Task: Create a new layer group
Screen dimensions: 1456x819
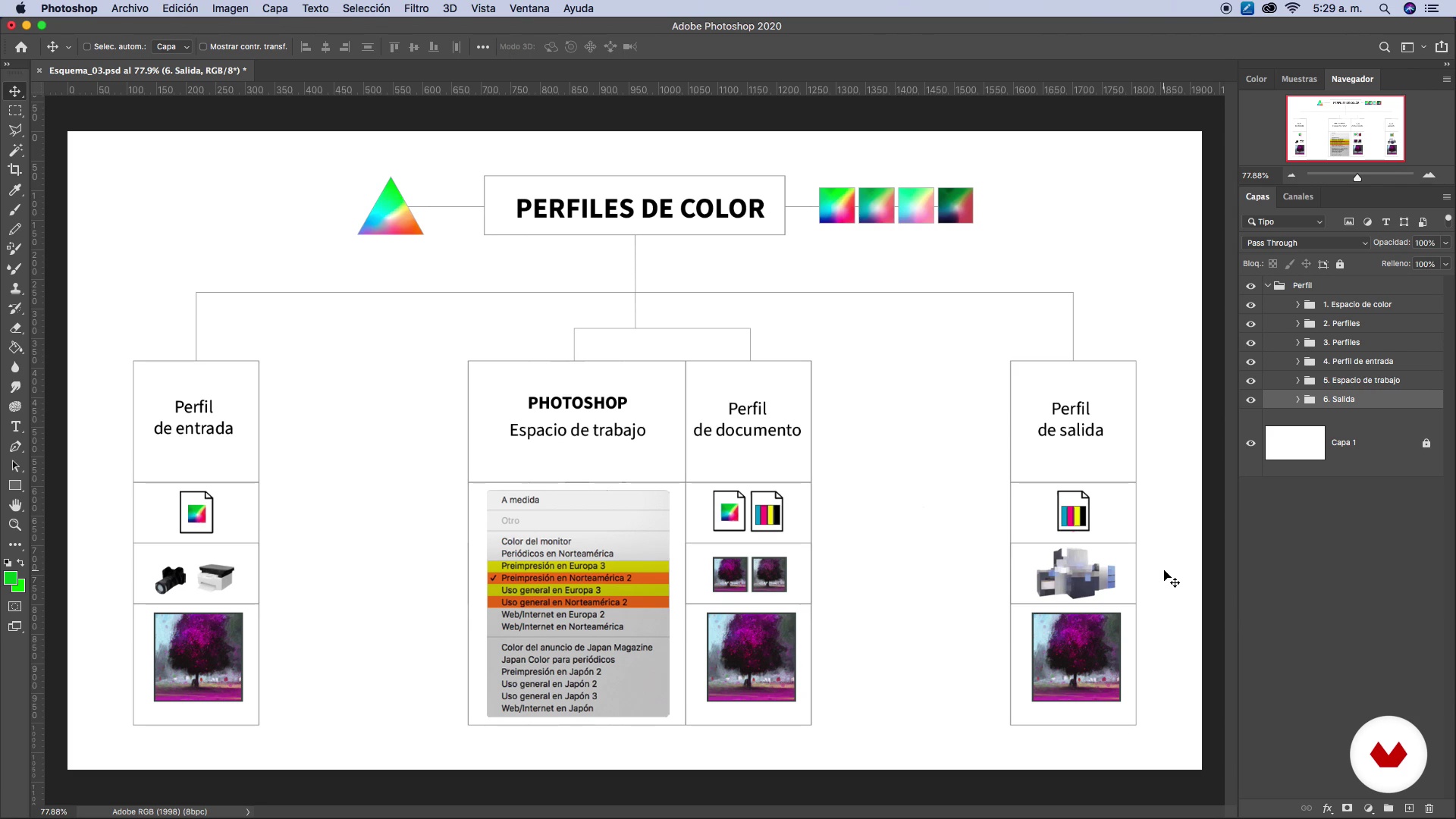Action: pos(1389,808)
